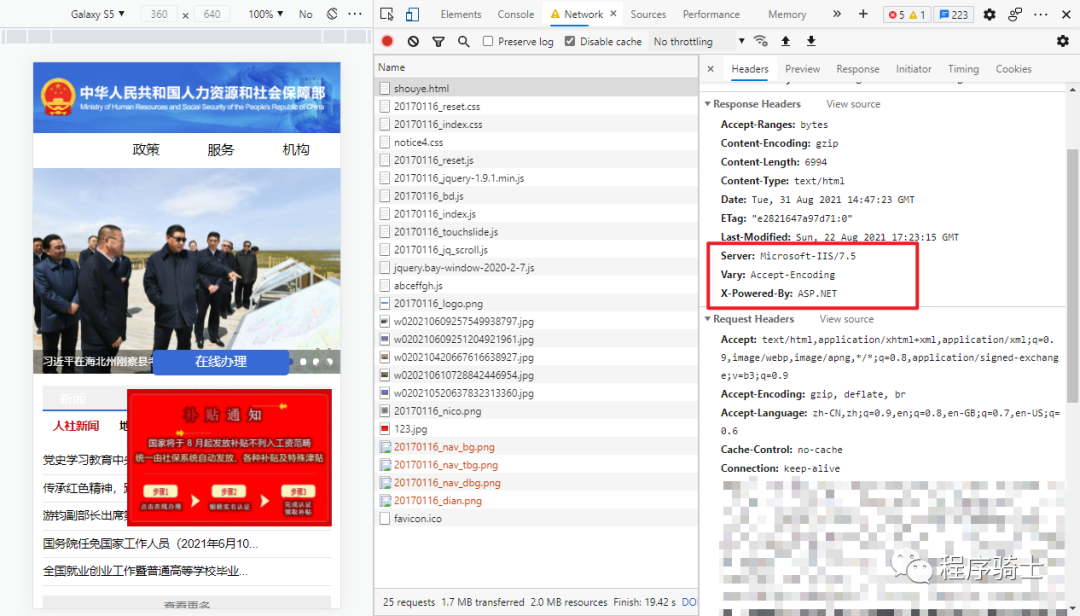Click the 在线办理 button on the webpage
1080x616 pixels.
(222, 363)
